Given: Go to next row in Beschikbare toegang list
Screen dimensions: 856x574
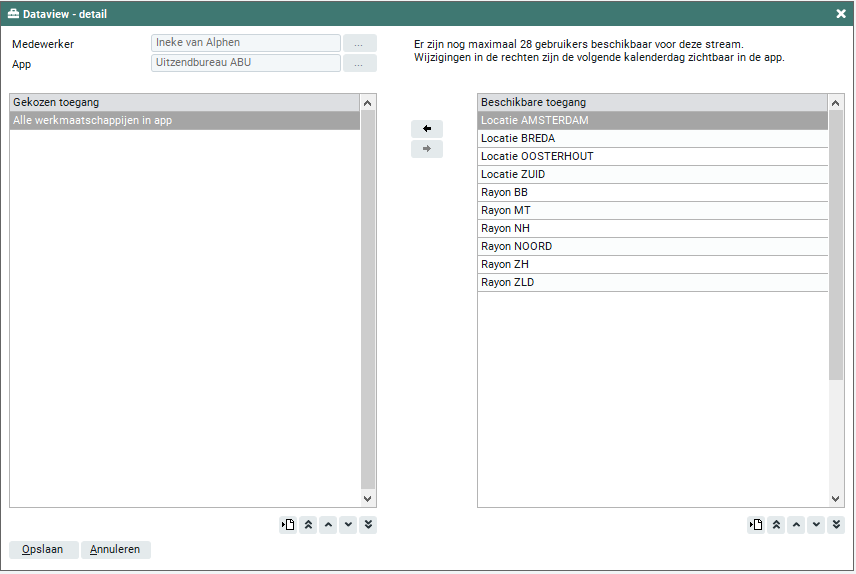Looking at the screenshot, I should pyautogui.click(x=816, y=525).
